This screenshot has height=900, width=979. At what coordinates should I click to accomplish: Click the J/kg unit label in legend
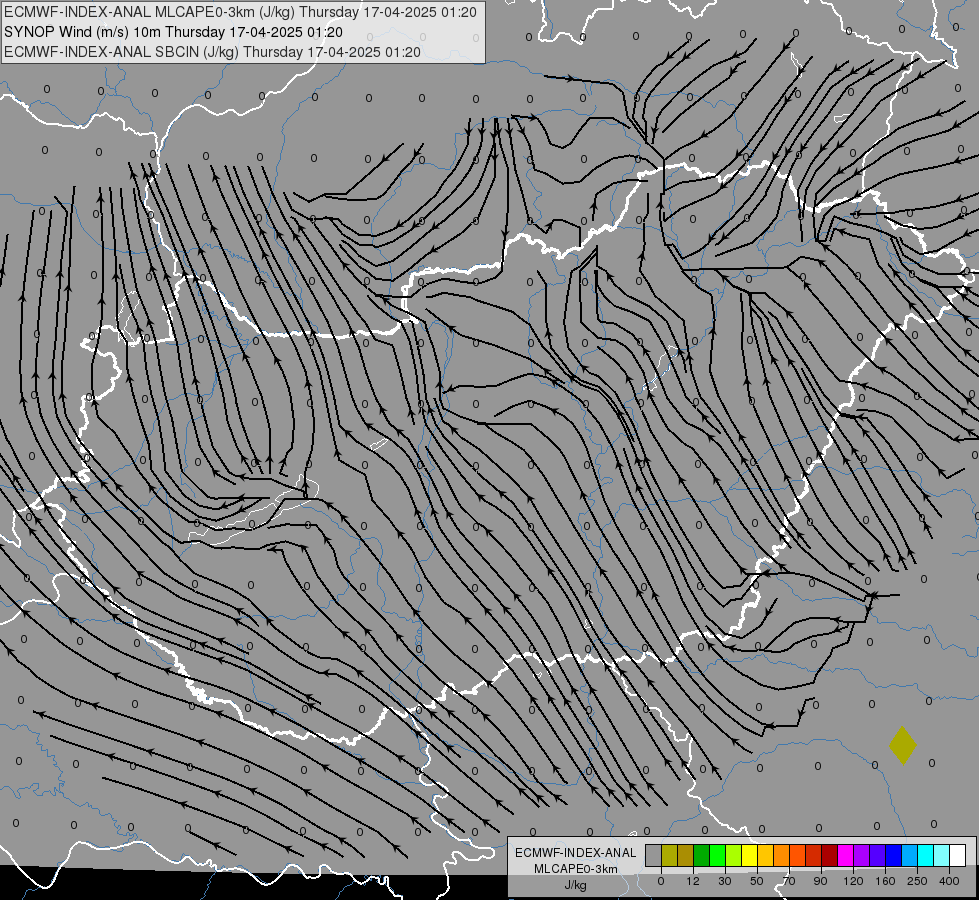[576, 885]
